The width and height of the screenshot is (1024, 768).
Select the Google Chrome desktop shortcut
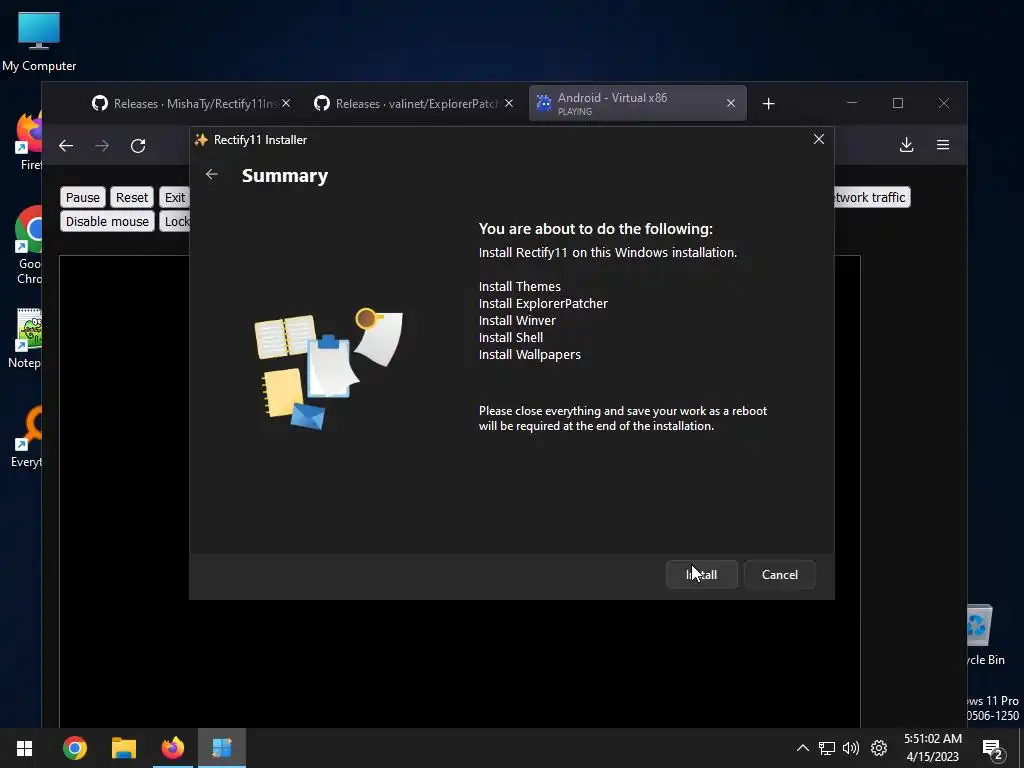pyautogui.click(x=29, y=246)
